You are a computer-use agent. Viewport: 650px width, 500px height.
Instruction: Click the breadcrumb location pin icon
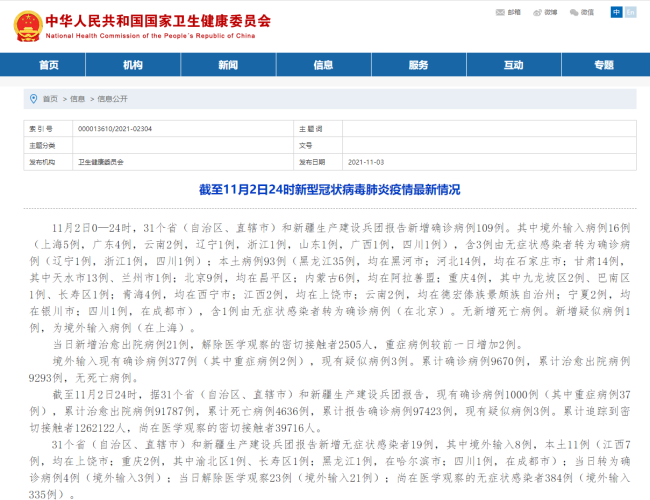tap(33, 99)
